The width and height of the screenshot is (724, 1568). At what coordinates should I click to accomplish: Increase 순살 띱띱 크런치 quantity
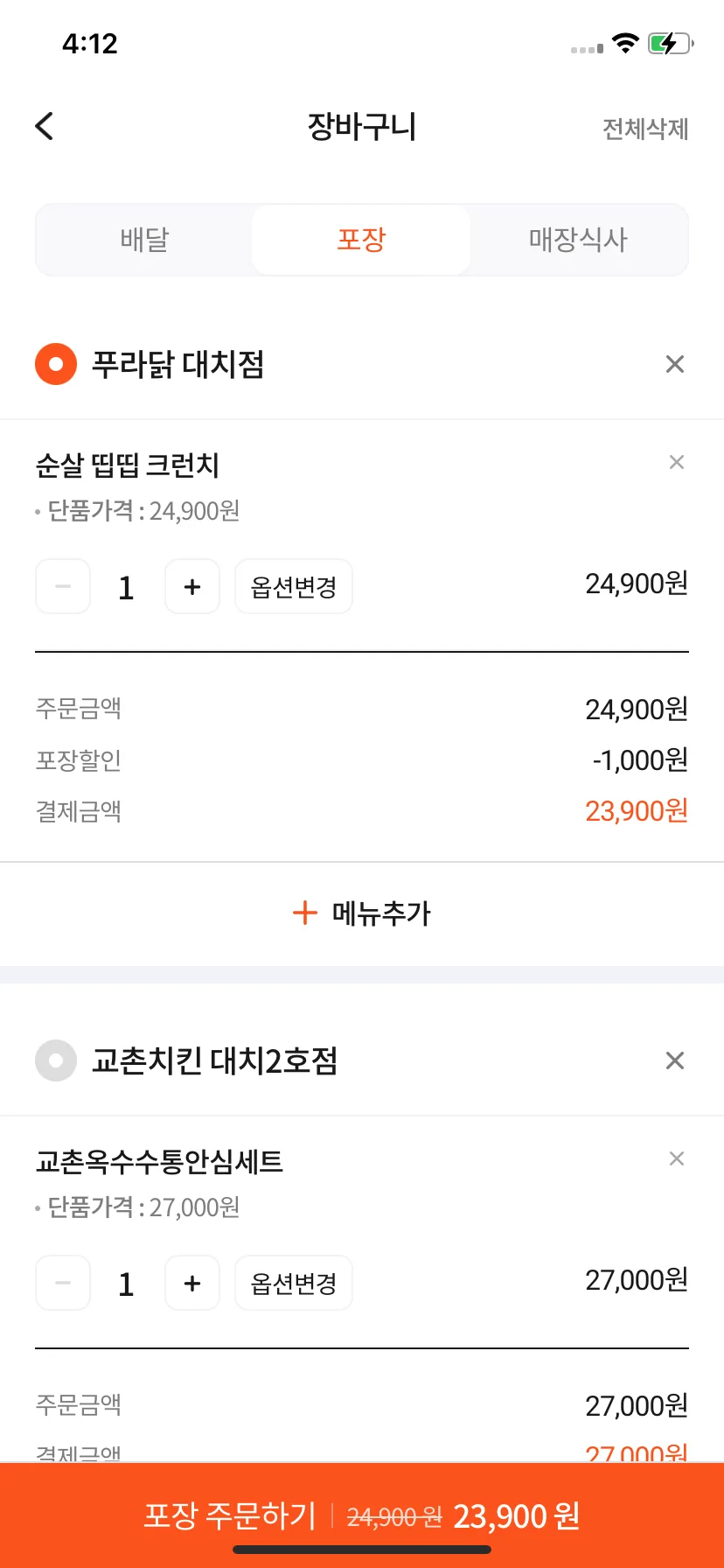coord(192,586)
